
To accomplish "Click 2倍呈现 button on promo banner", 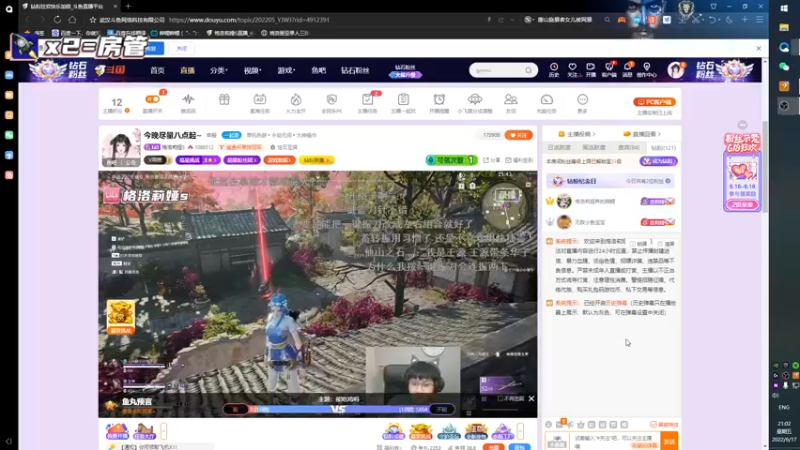I will pyautogui.click(x=742, y=205).
